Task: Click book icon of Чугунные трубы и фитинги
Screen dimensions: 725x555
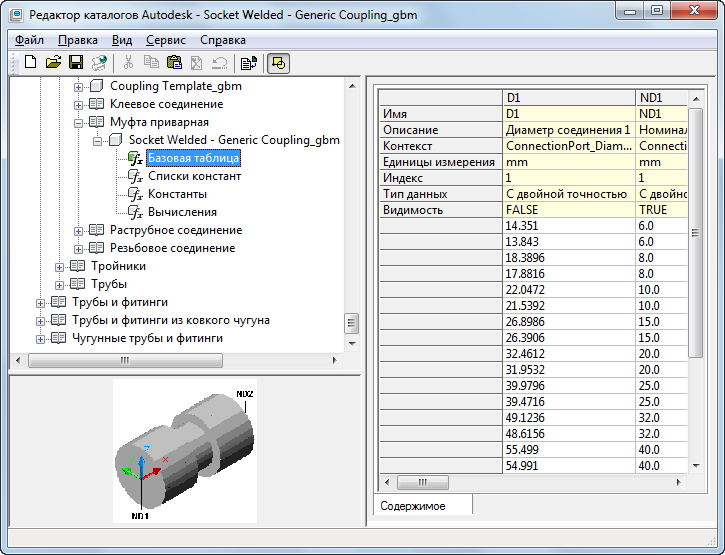Action: (58, 338)
